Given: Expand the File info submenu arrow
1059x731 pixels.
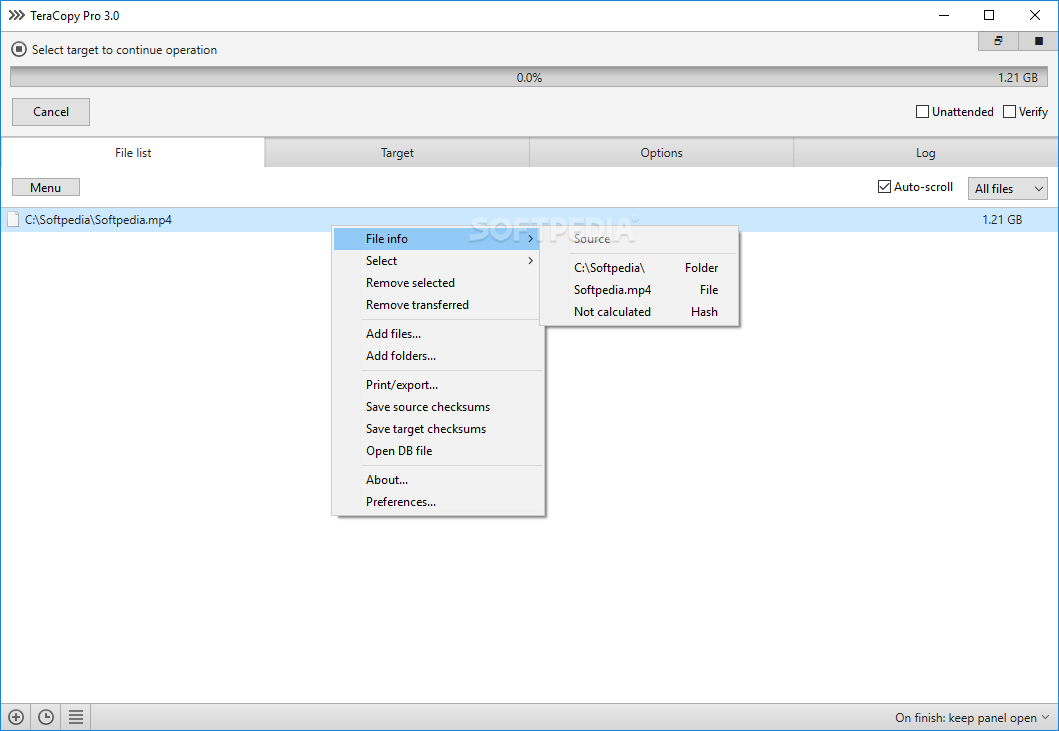Looking at the screenshot, I should click(531, 238).
